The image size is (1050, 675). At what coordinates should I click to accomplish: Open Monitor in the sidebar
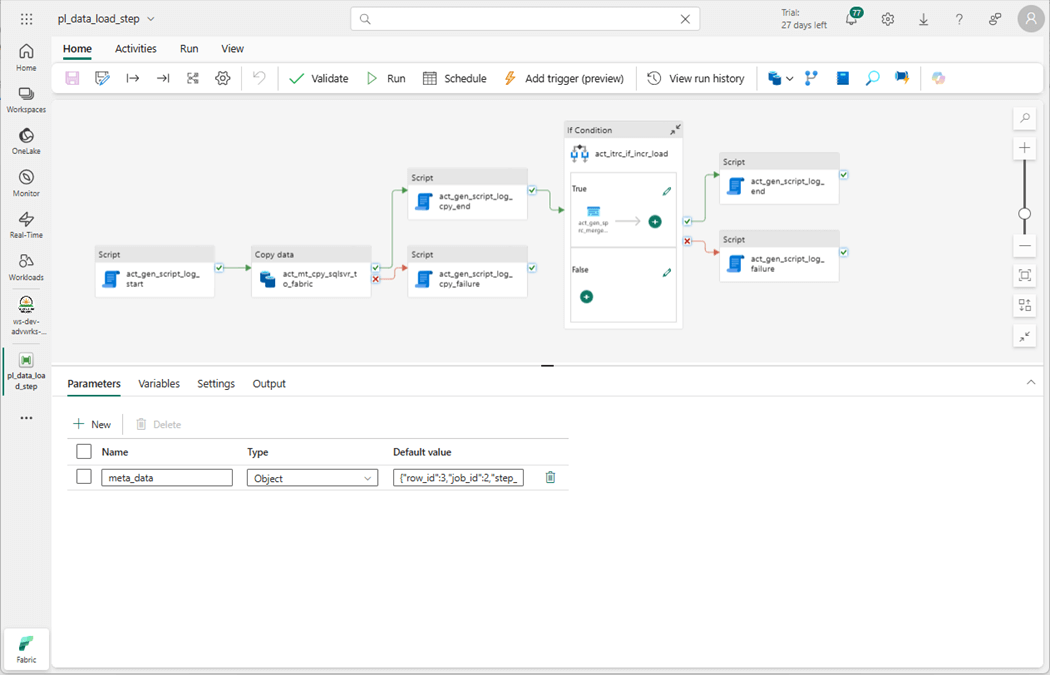26,183
